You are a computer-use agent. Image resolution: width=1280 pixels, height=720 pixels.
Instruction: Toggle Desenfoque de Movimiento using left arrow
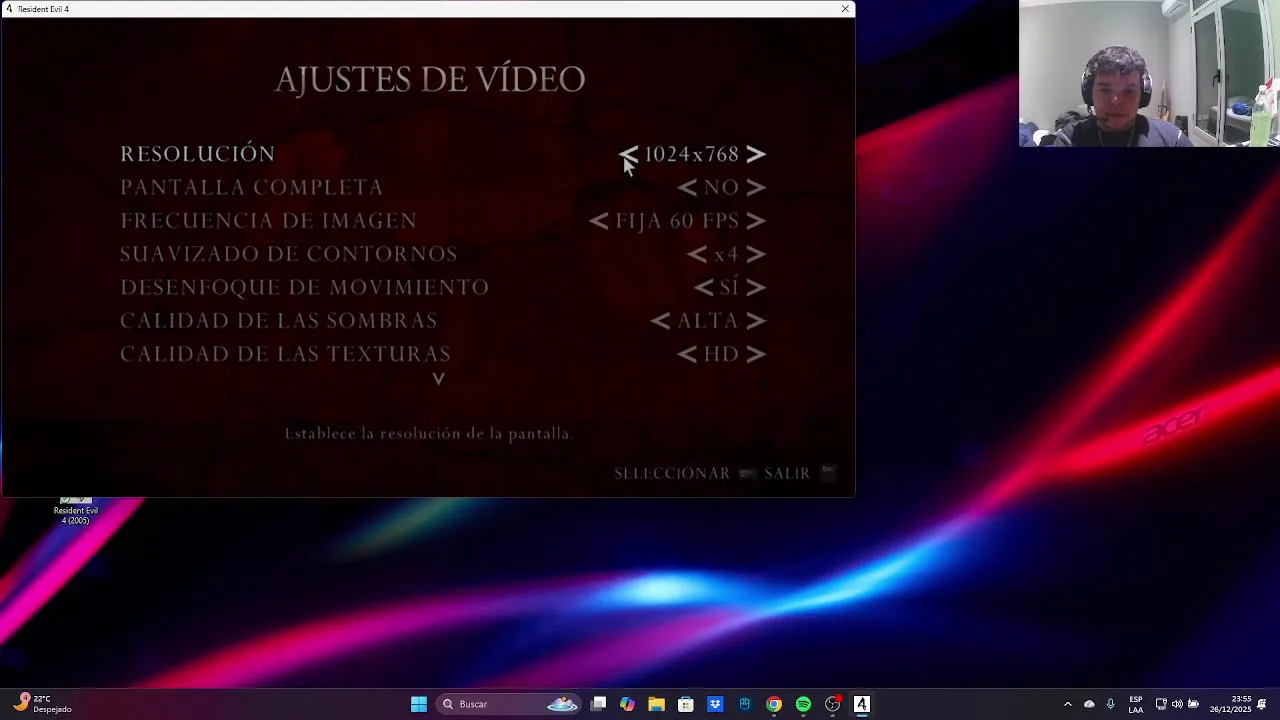704,287
